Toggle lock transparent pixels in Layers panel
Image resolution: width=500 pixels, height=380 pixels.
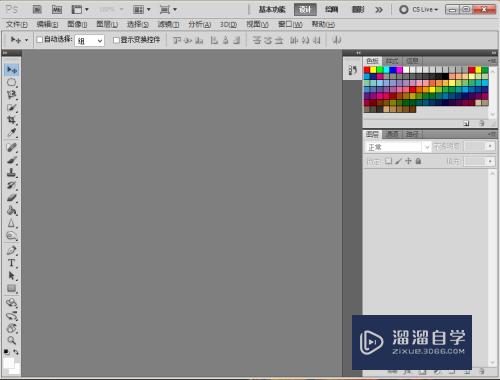pyautogui.click(x=388, y=161)
